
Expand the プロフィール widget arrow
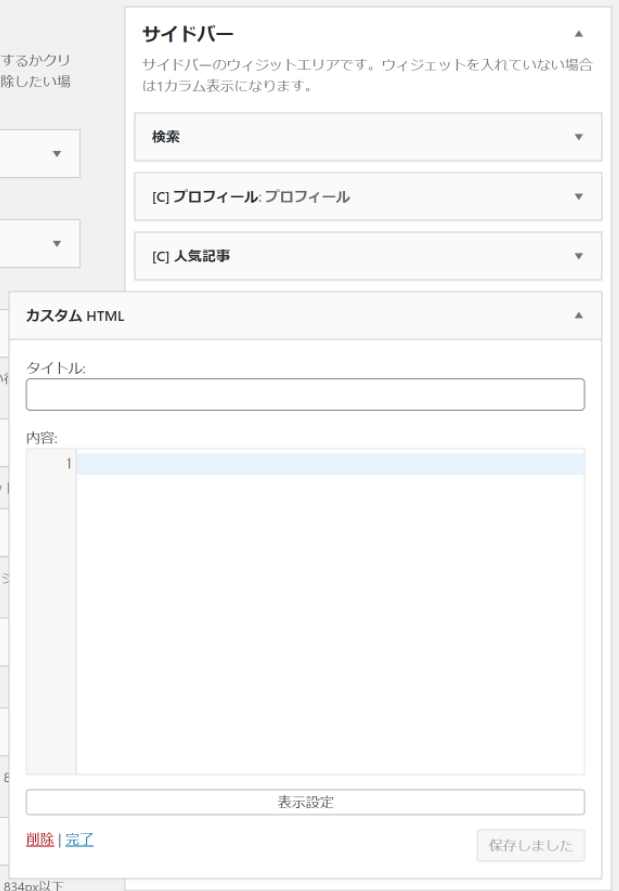click(x=579, y=197)
